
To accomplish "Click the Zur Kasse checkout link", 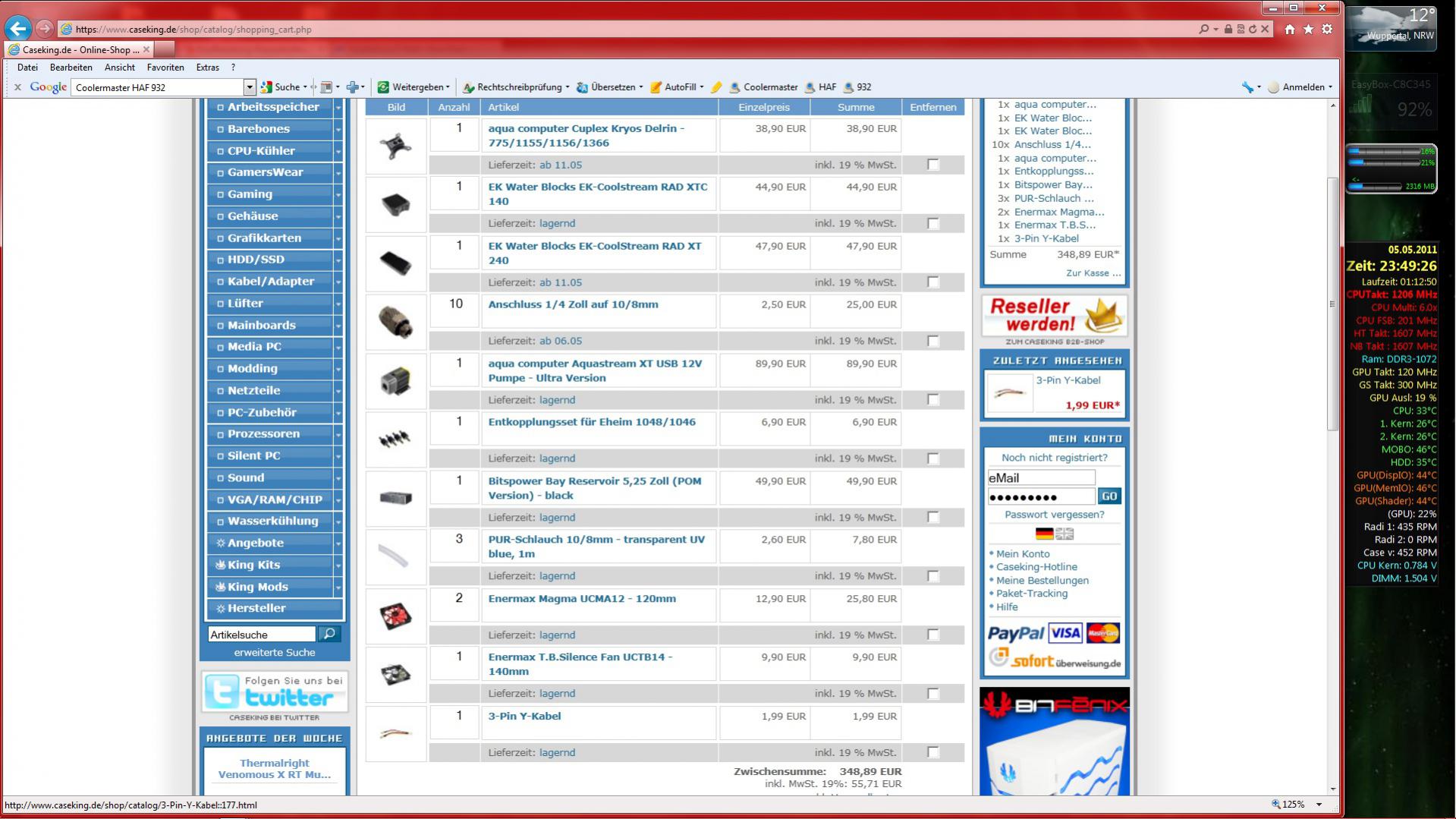I will pyautogui.click(x=1093, y=273).
